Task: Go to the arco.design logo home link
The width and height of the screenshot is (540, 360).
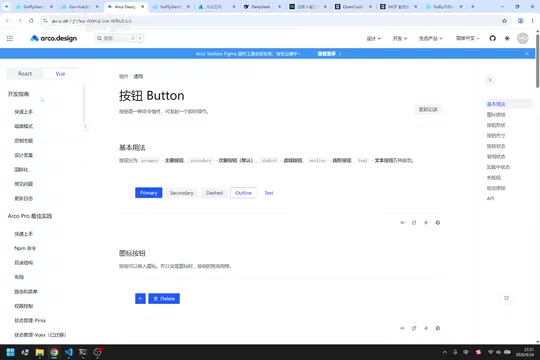Action: [53, 38]
